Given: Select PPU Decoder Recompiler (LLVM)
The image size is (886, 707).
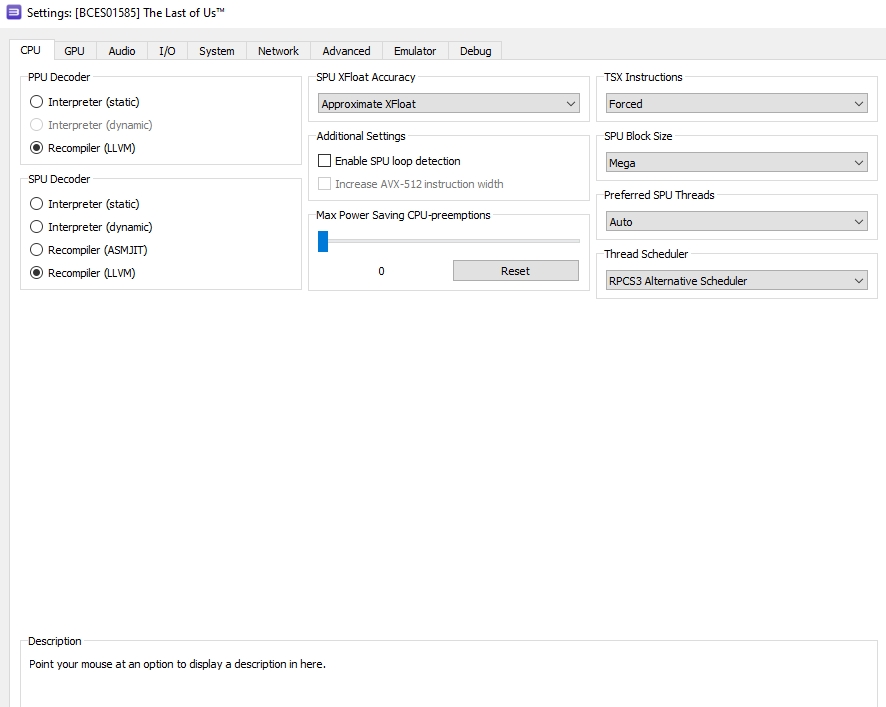Looking at the screenshot, I should tap(82, 148).
